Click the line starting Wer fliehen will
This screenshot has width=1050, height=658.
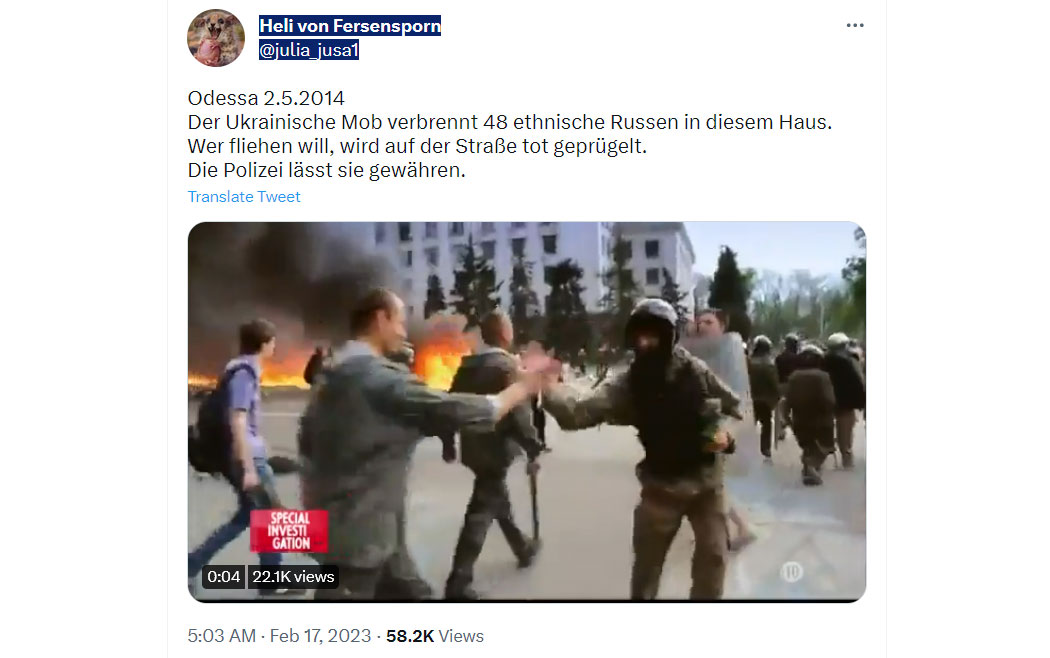(417, 147)
